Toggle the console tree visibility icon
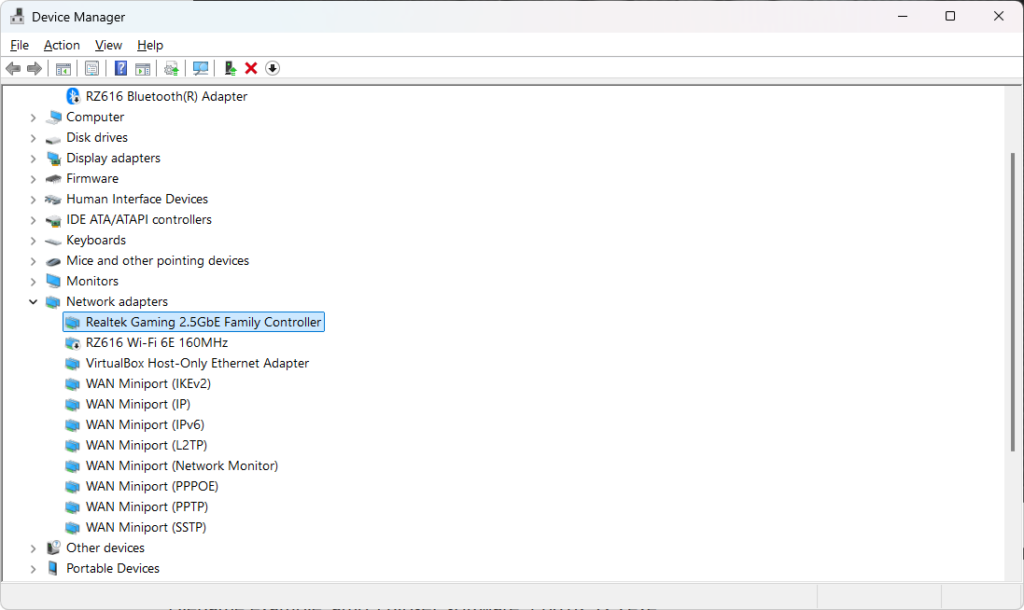 pos(62,68)
